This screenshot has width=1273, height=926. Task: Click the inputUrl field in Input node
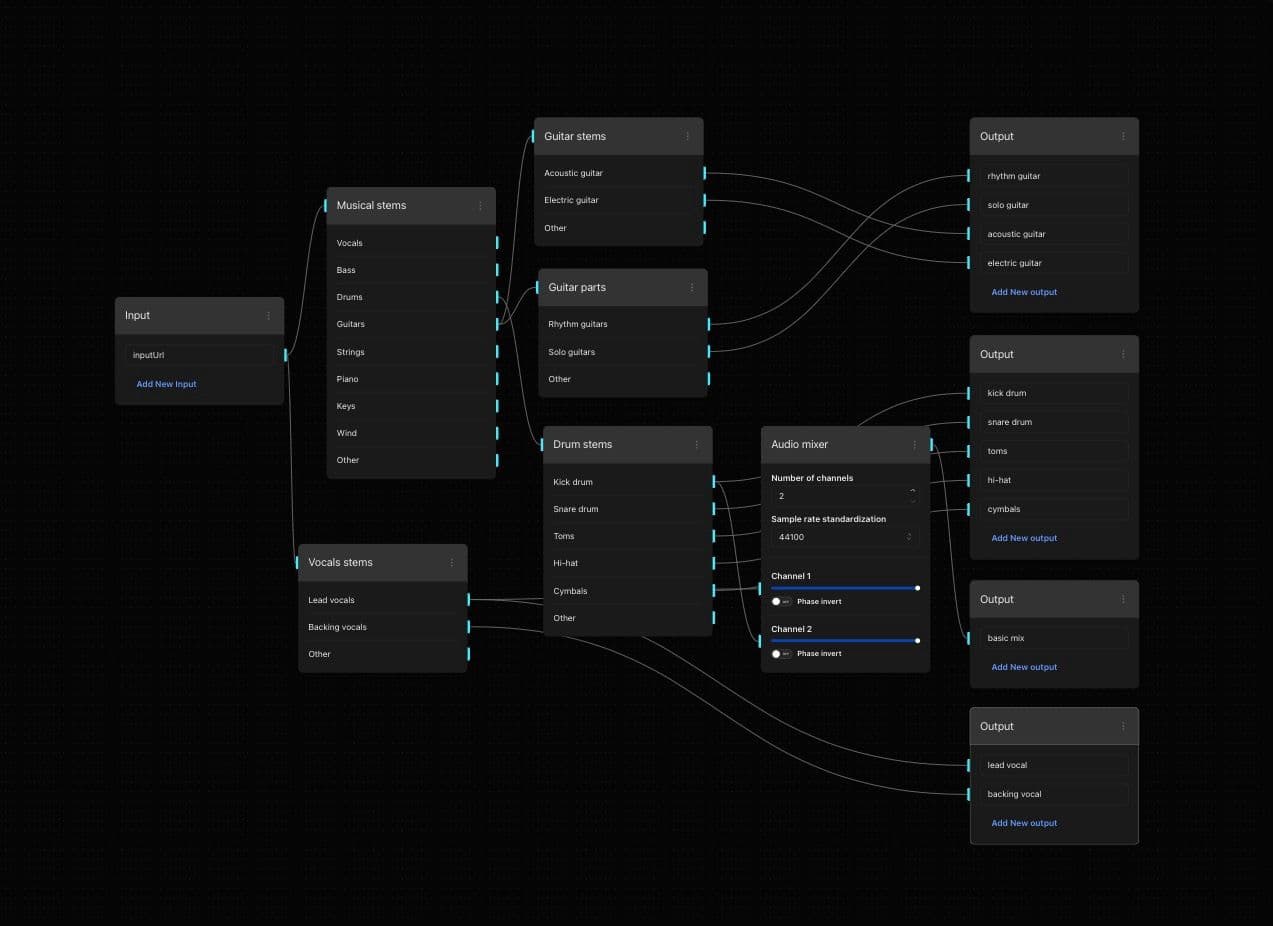coord(200,355)
